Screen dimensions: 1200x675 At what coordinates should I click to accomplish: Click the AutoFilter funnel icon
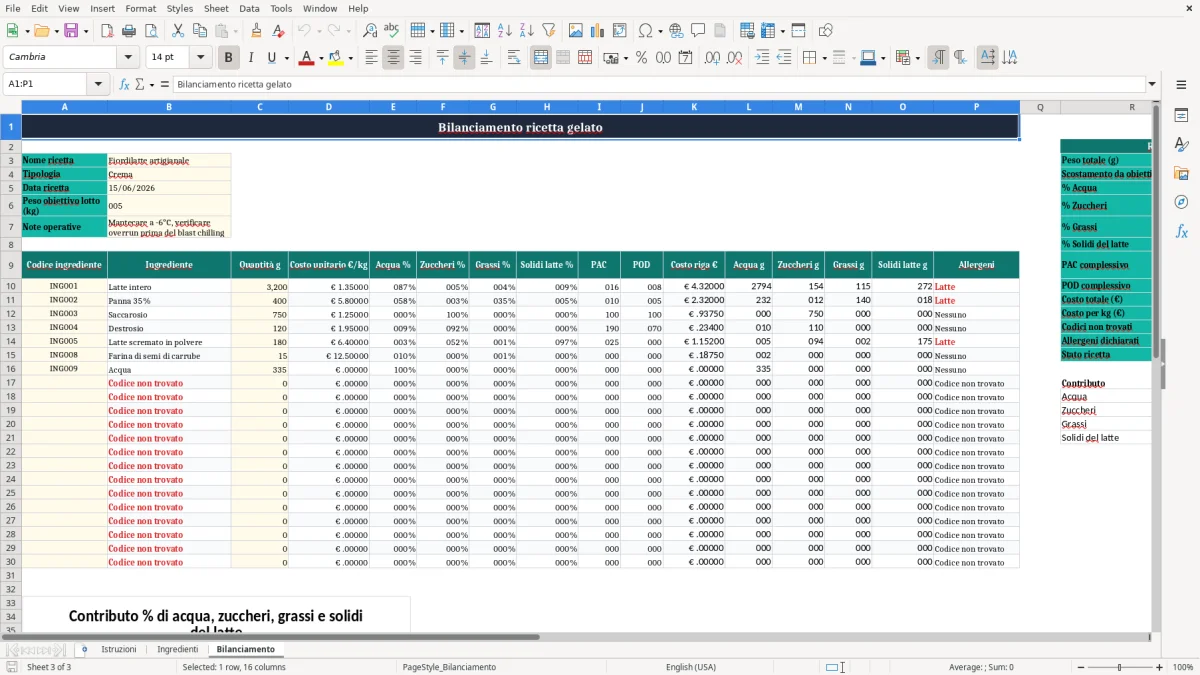point(548,31)
